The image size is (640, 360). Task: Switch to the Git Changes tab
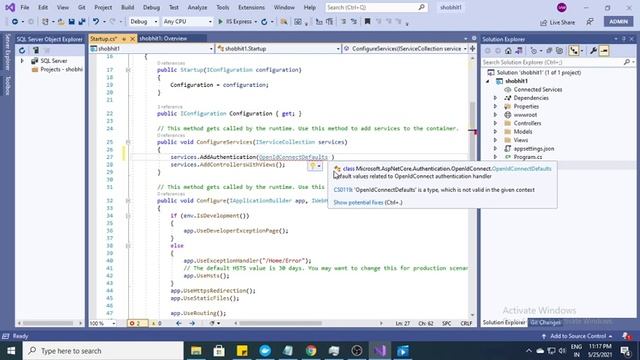[x=545, y=322]
